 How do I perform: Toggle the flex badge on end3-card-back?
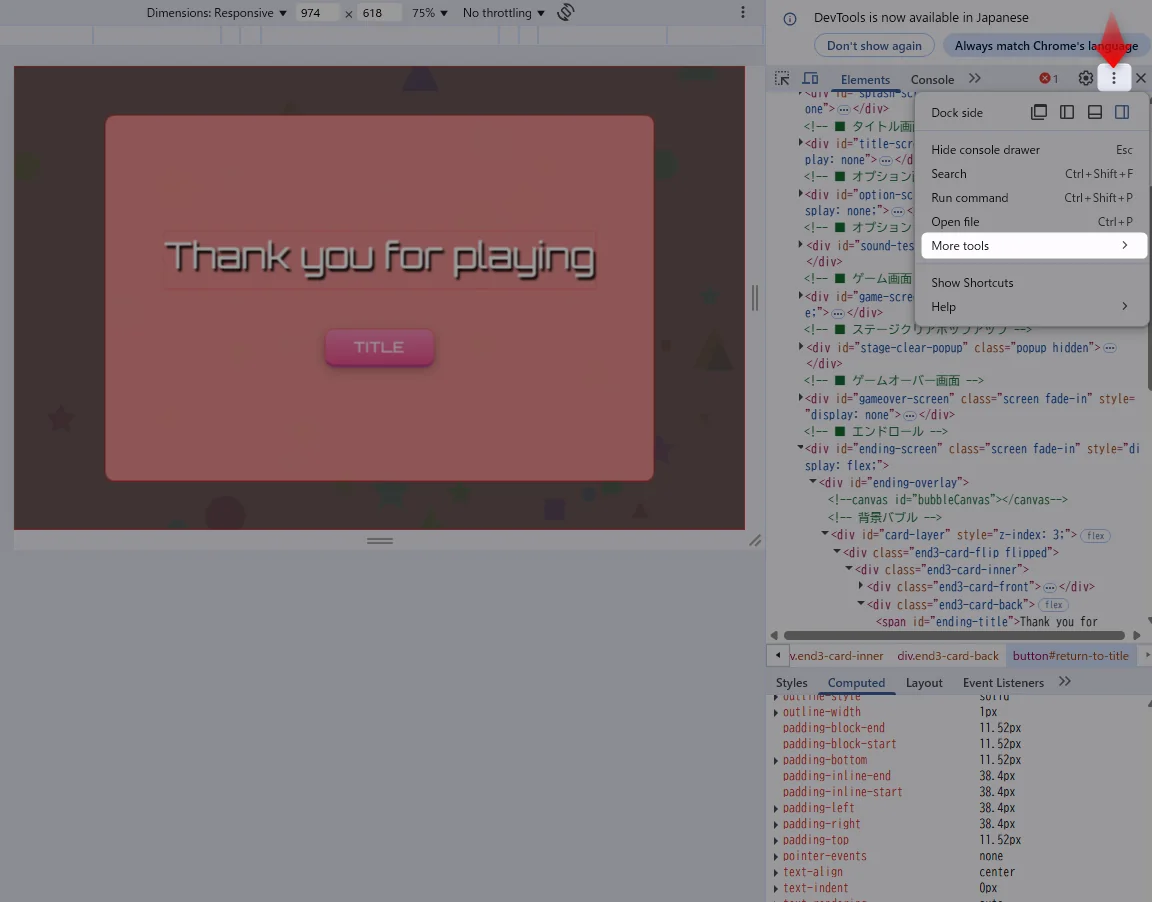(x=1053, y=605)
